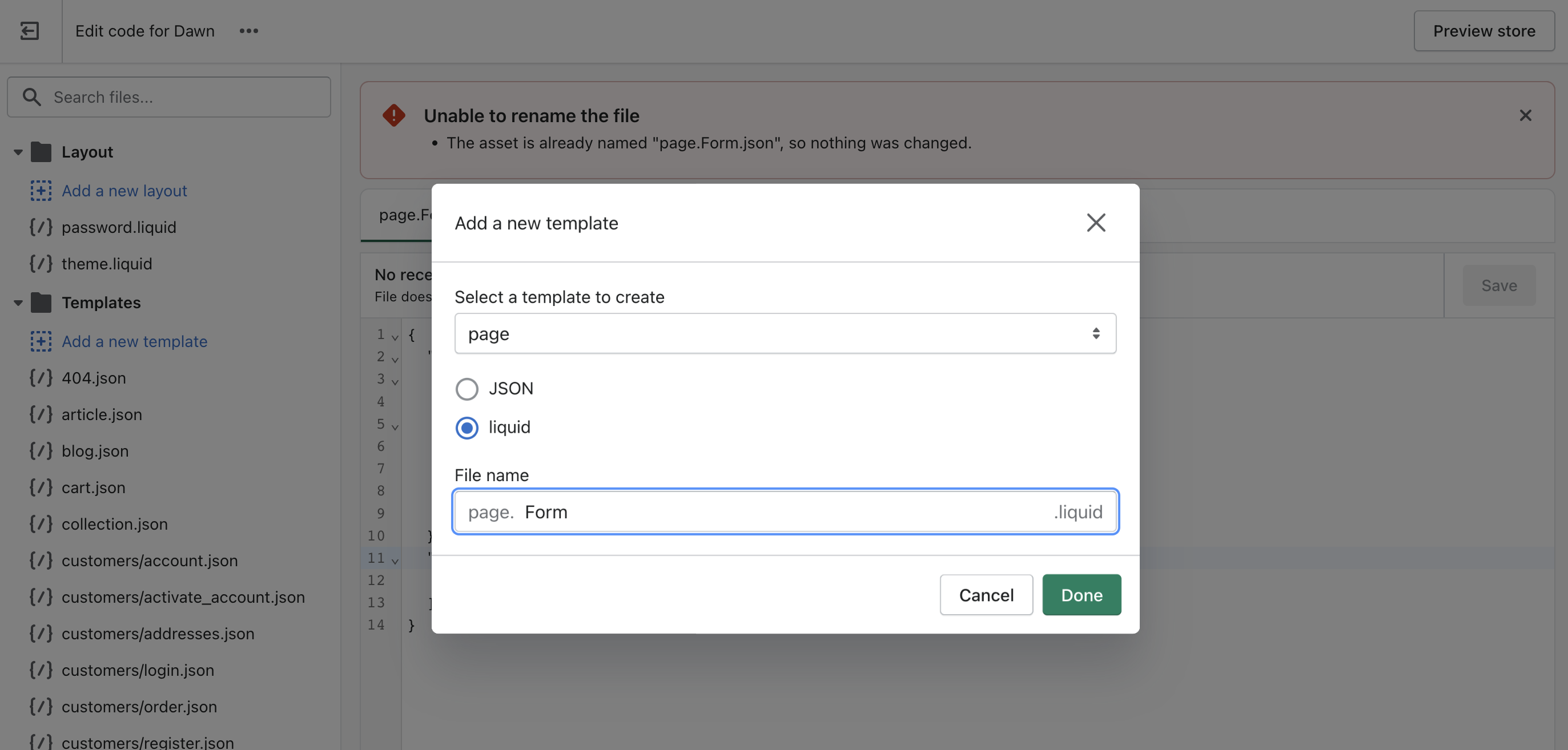The image size is (1568, 750).
Task: Open the three-dot more actions menu
Action: click(248, 30)
